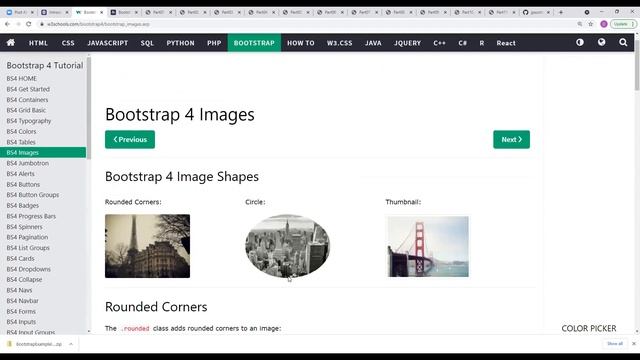Viewport: 640px width, 360px height.
Task: Open BS4 Containers link
Action: [27, 100]
